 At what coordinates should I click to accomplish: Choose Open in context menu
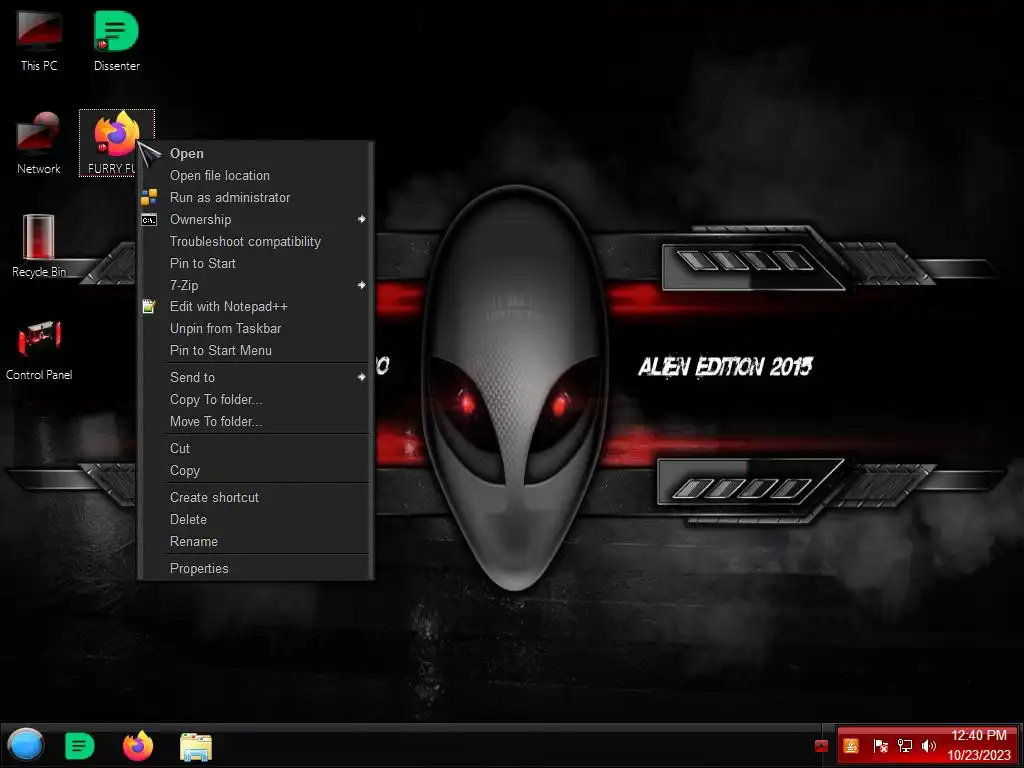(256, 153)
